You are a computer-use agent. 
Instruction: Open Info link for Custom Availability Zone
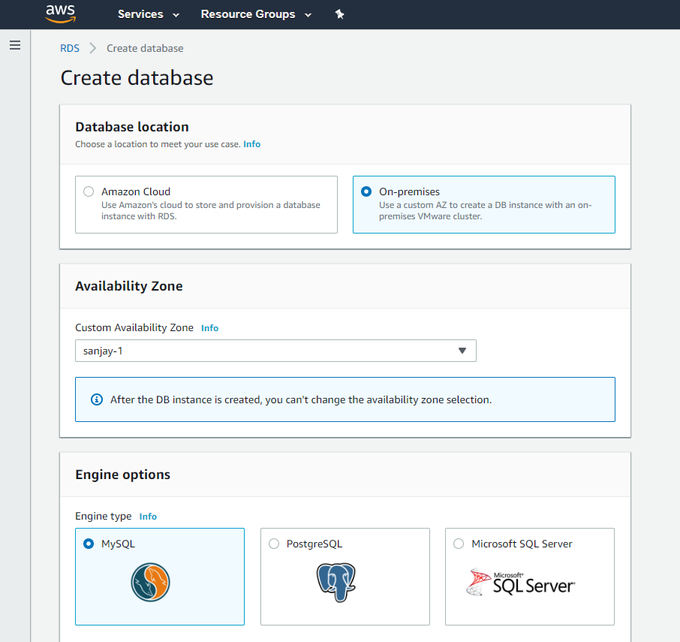pos(209,328)
